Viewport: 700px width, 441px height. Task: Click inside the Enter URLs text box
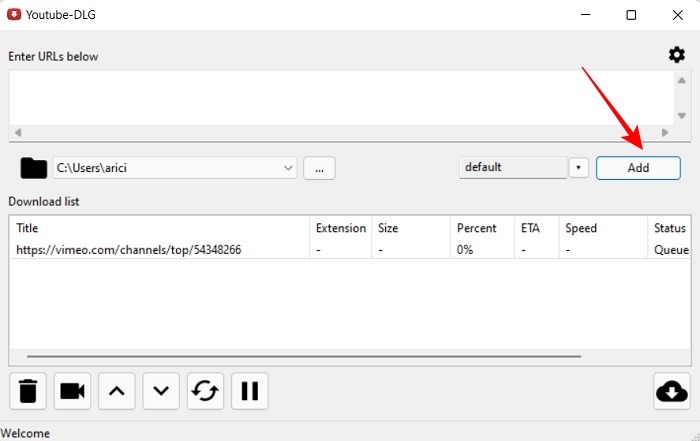(341, 97)
